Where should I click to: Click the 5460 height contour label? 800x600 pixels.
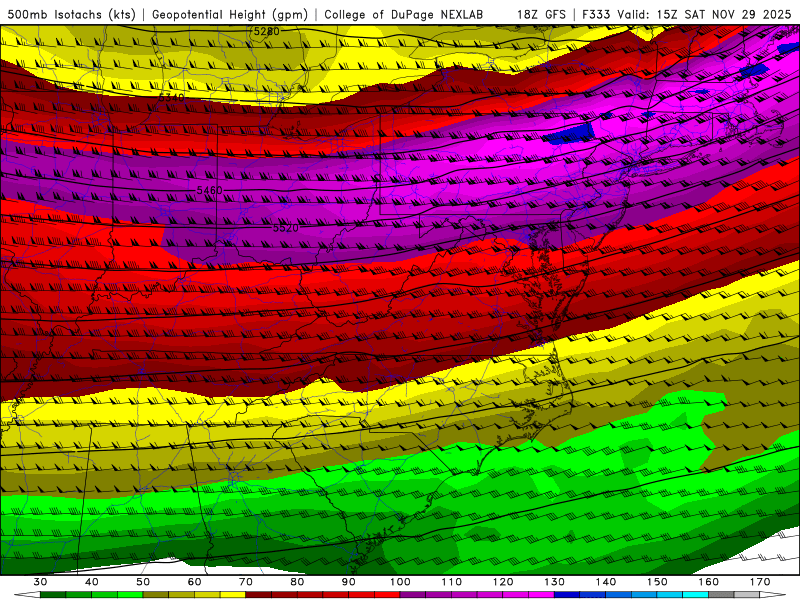209,190
